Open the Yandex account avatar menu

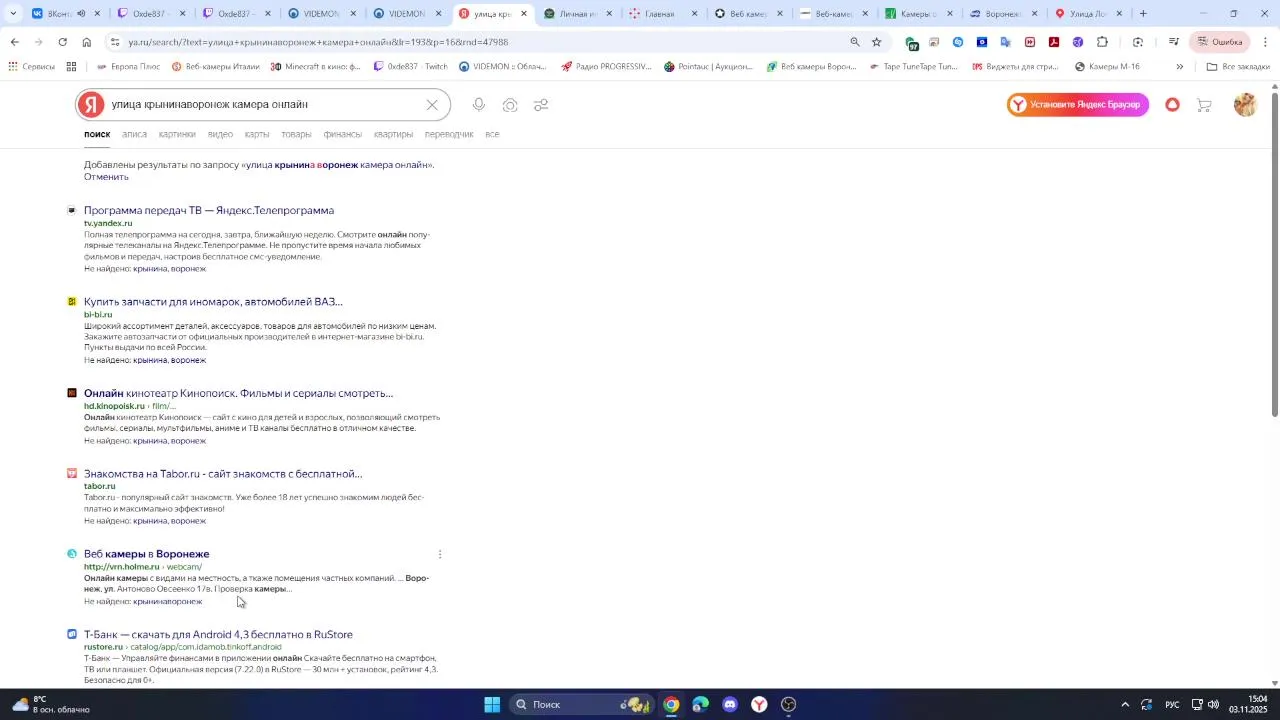[1245, 105]
